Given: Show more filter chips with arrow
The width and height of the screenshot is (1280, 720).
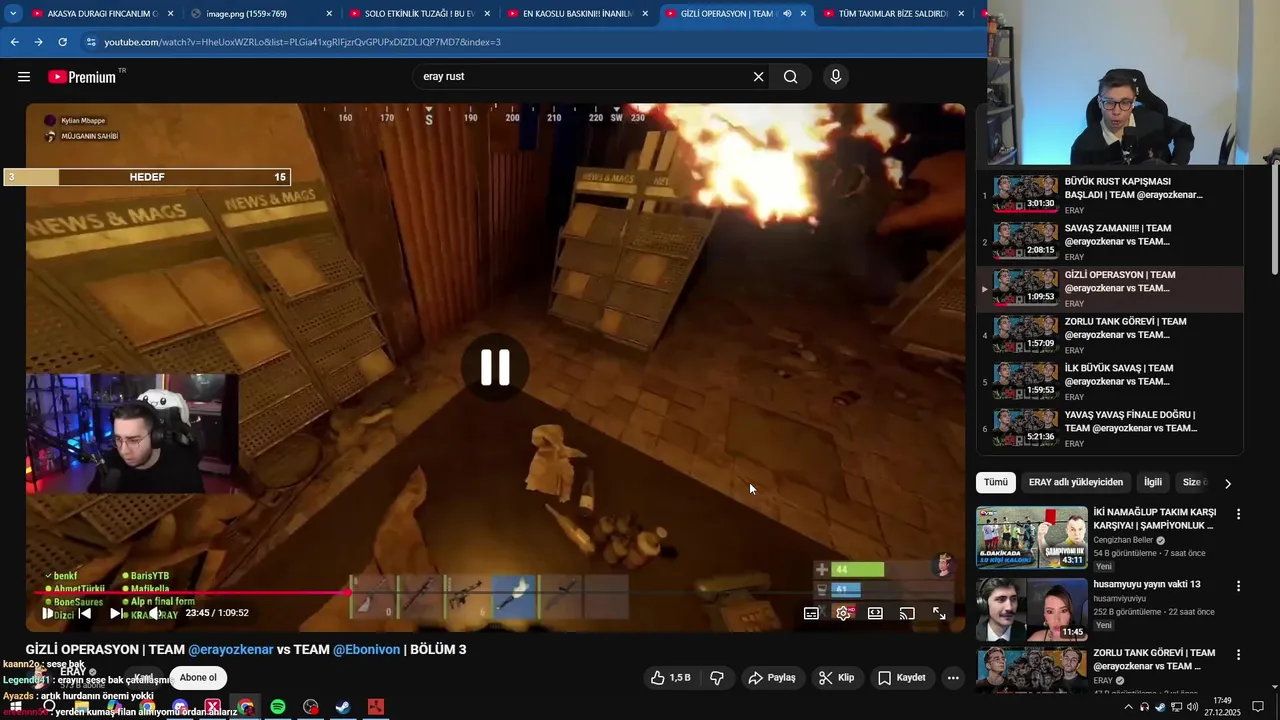Looking at the screenshot, I should pyautogui.click(x=1228, y=483).
